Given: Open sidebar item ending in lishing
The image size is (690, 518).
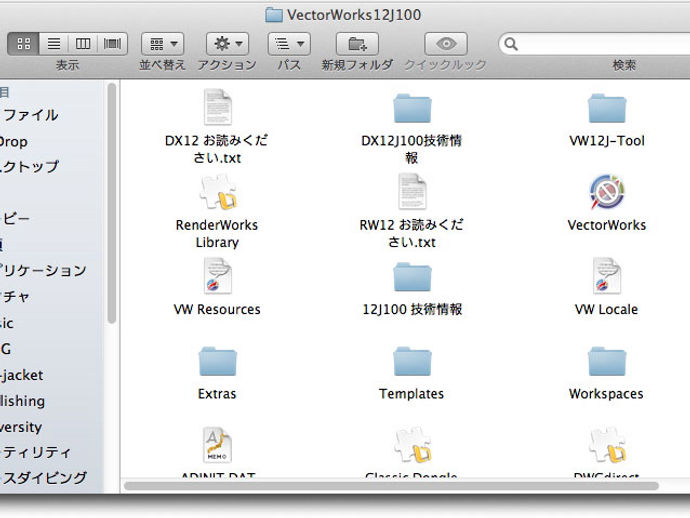Looking at the screenshot, I should point(23,401).
